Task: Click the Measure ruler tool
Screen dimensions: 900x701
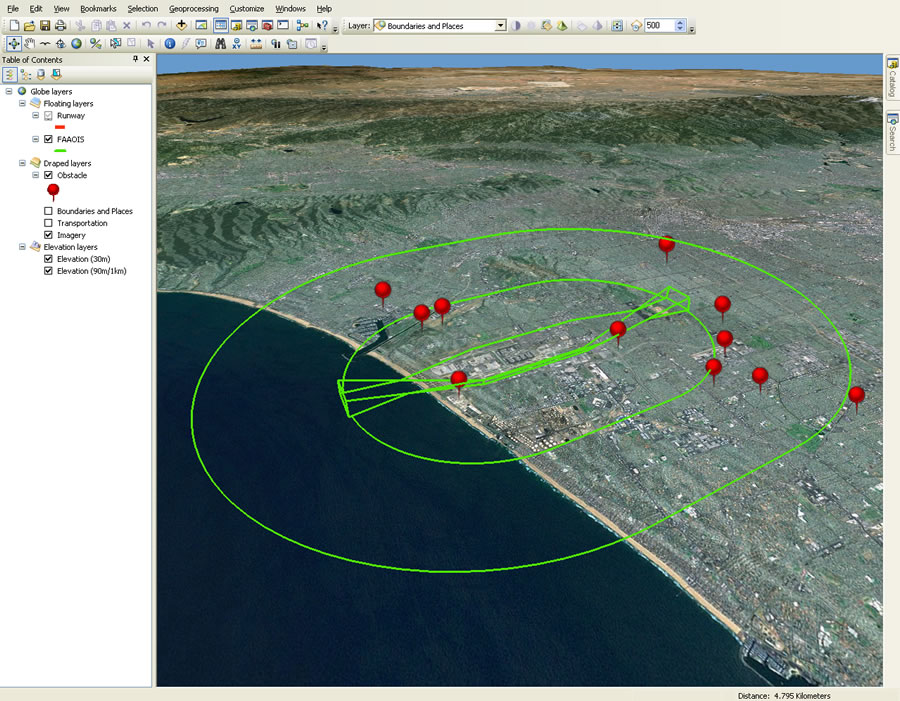Action: 256,43
